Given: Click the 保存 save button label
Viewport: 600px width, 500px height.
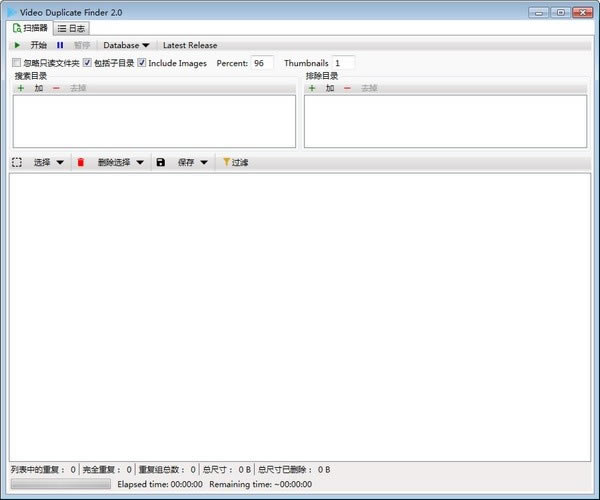Looking at the screenshot, I should (186, 162).
